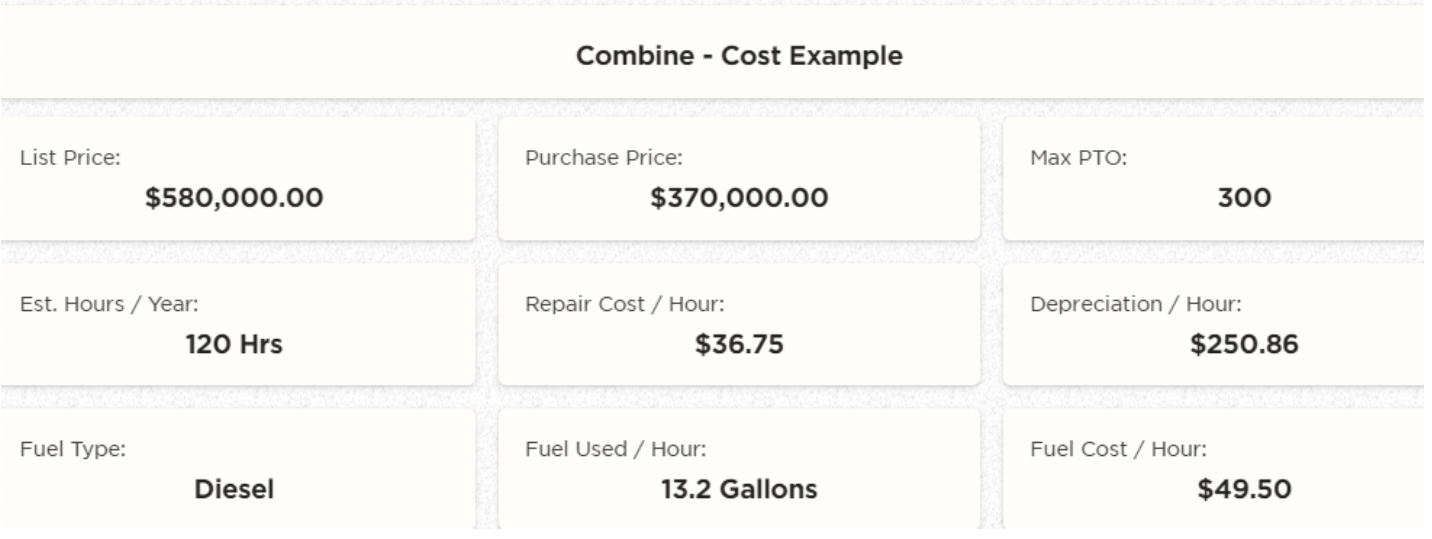Image resolution: width=1432 pixels, height=539 pixels.
Task: Click the $580,000.00 list price value
Action: click(234, 199)
